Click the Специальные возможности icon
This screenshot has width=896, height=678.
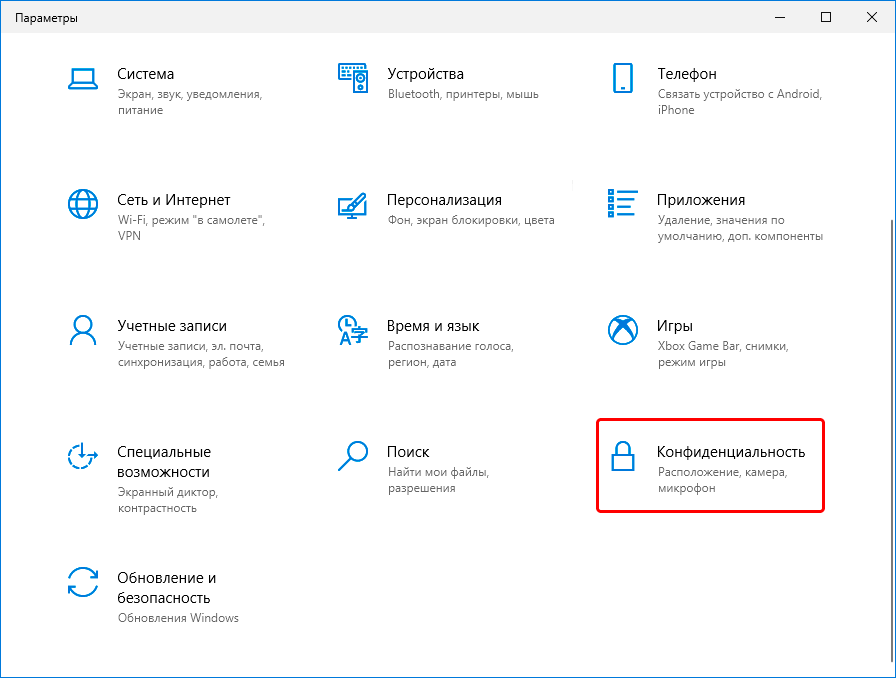click(x=83, y=456)
